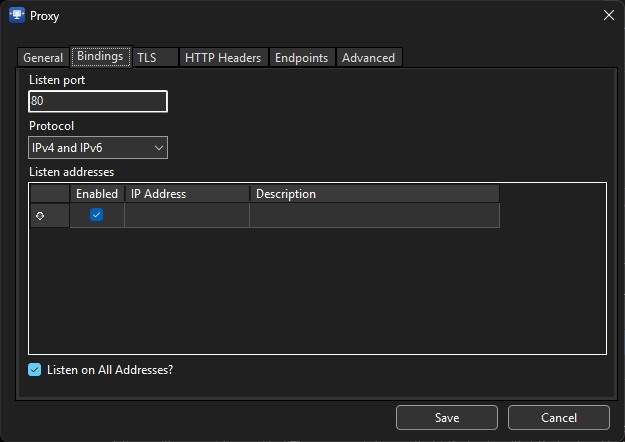Open the TLS tab
The height and width of the screenshot is (442, 625).
click(155, 58)
